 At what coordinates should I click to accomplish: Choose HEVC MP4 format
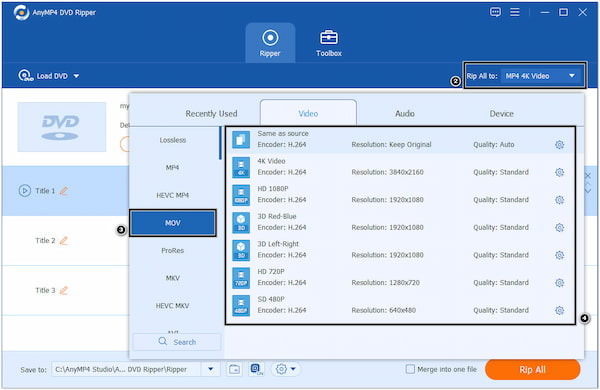173,195
